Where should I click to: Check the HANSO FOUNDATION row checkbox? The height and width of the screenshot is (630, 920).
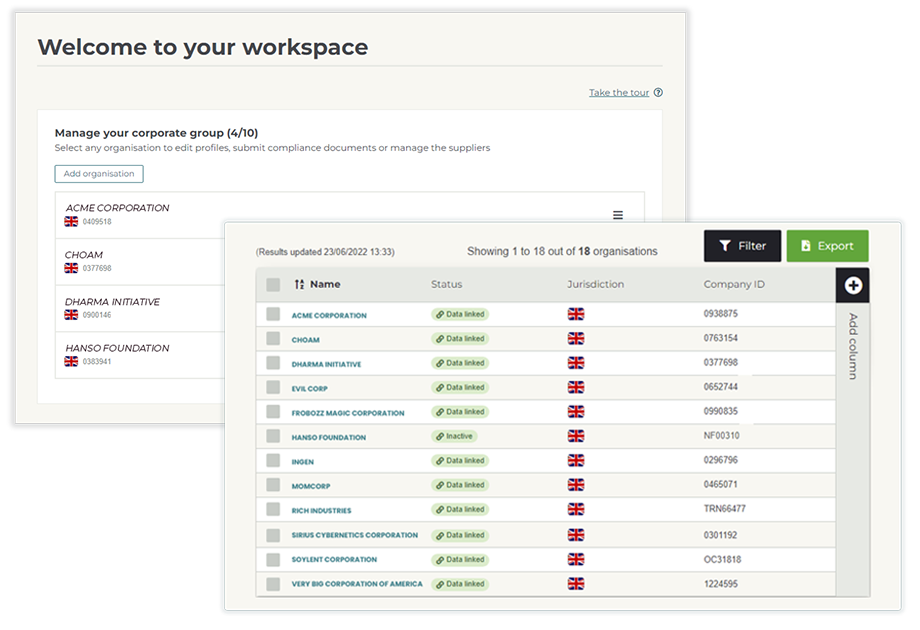point(273,436)
